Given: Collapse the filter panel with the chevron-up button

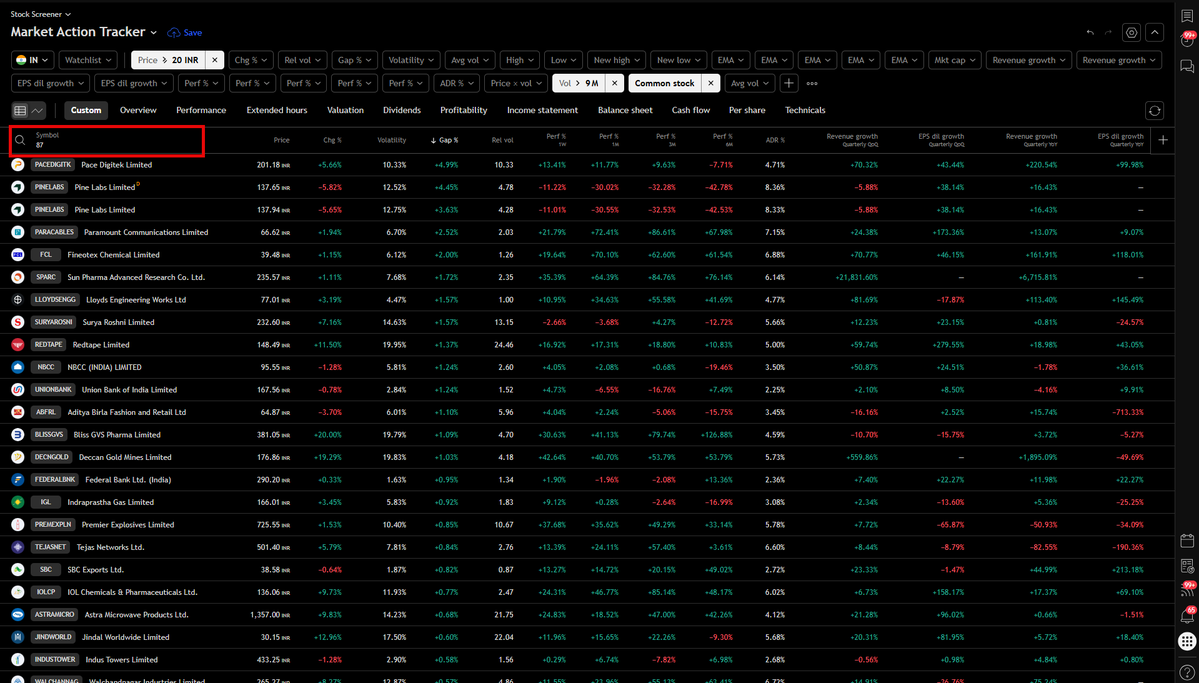Looking at the screenshot, I should pyautogui.click(x=1155, y=33).
